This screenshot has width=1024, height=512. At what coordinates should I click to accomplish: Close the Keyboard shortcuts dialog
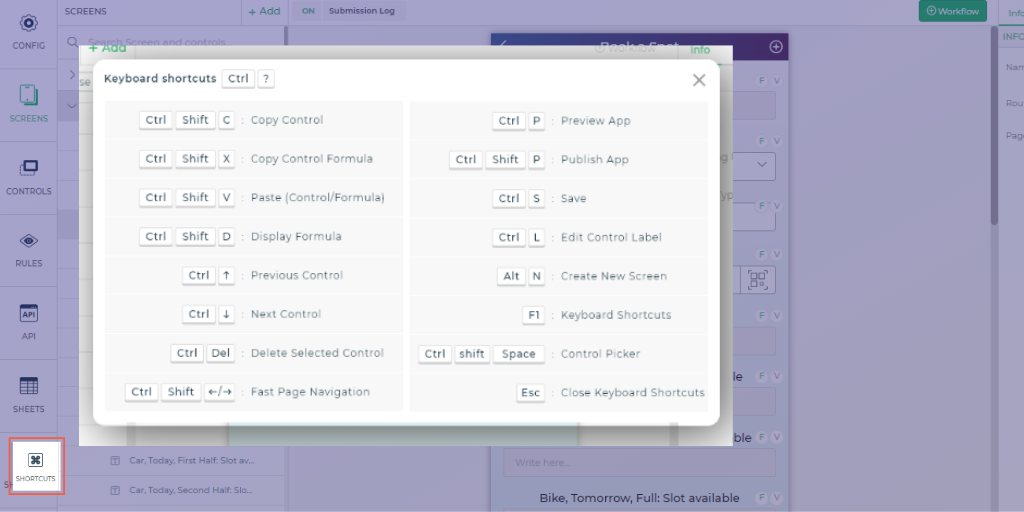point(699,80)
